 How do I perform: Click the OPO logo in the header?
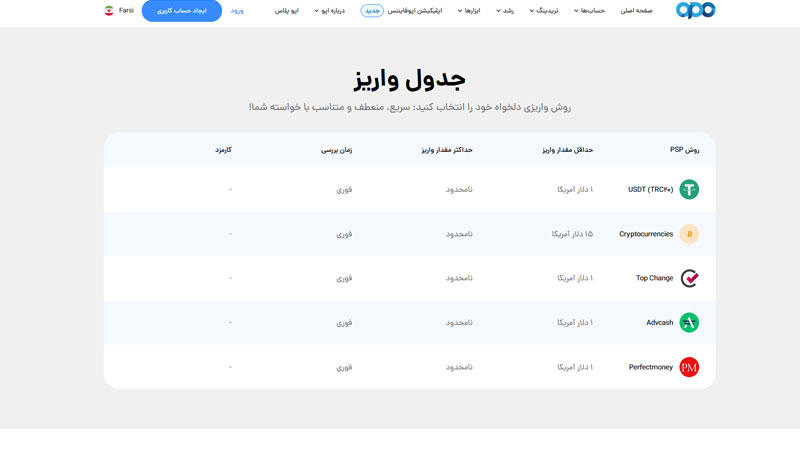point(695,10)
